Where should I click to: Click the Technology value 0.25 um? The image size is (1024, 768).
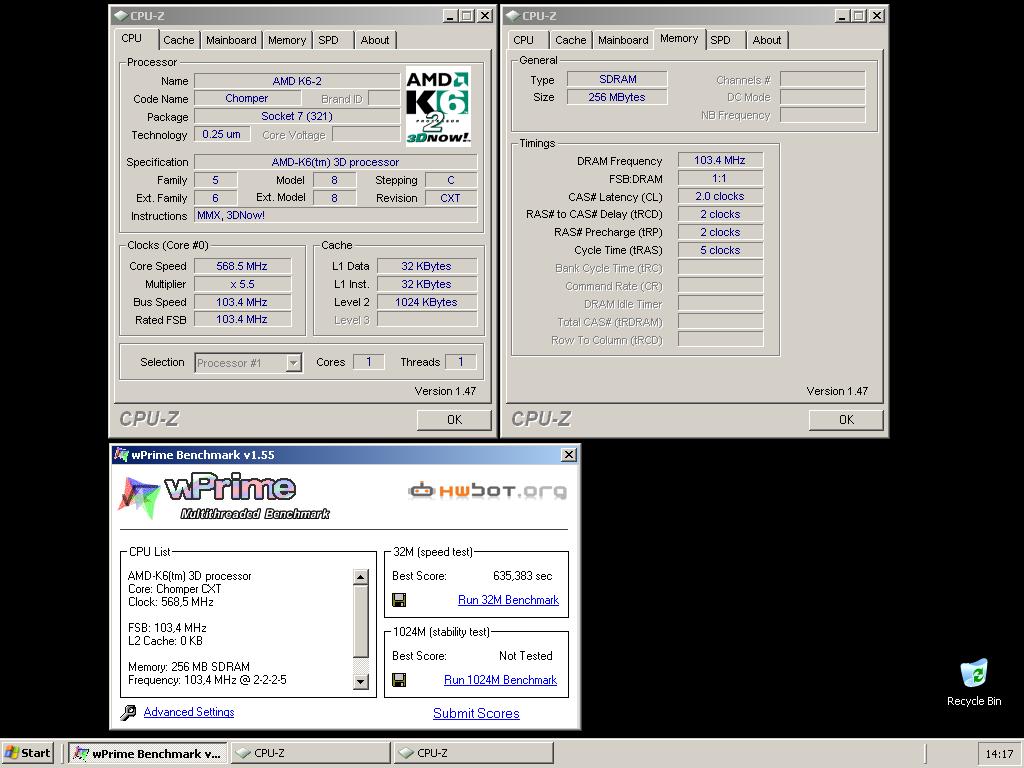(x=222, y=135)
